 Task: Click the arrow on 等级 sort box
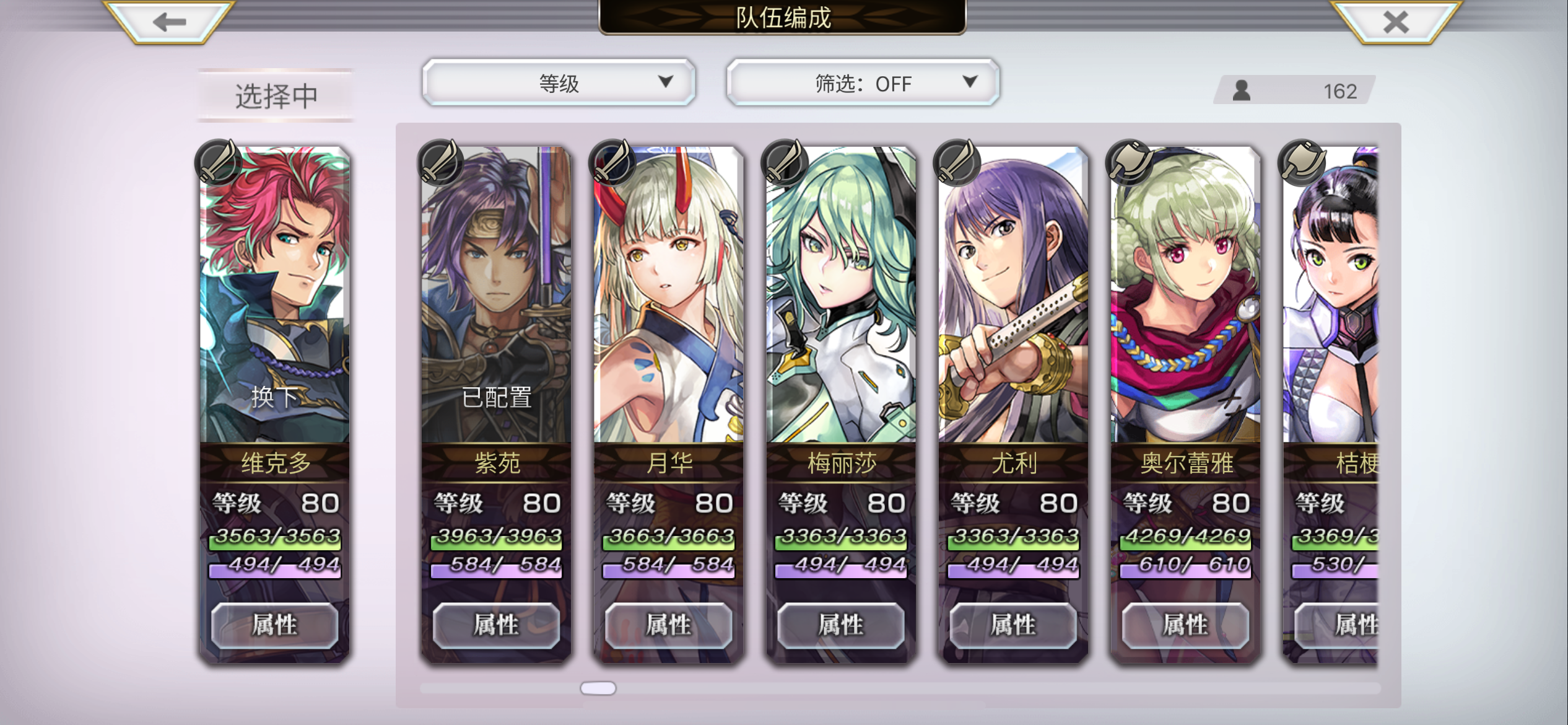pos(666,81)
